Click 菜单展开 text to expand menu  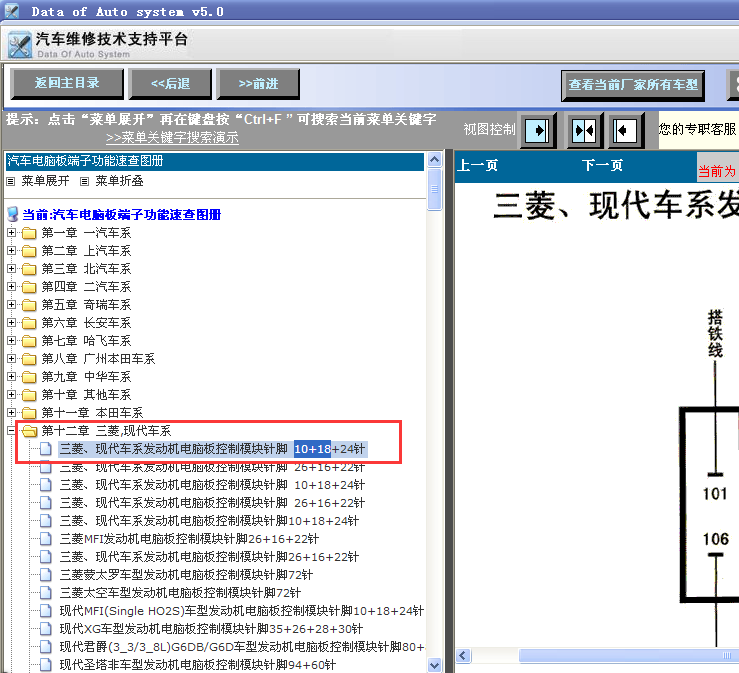click(x=45, y=181)
